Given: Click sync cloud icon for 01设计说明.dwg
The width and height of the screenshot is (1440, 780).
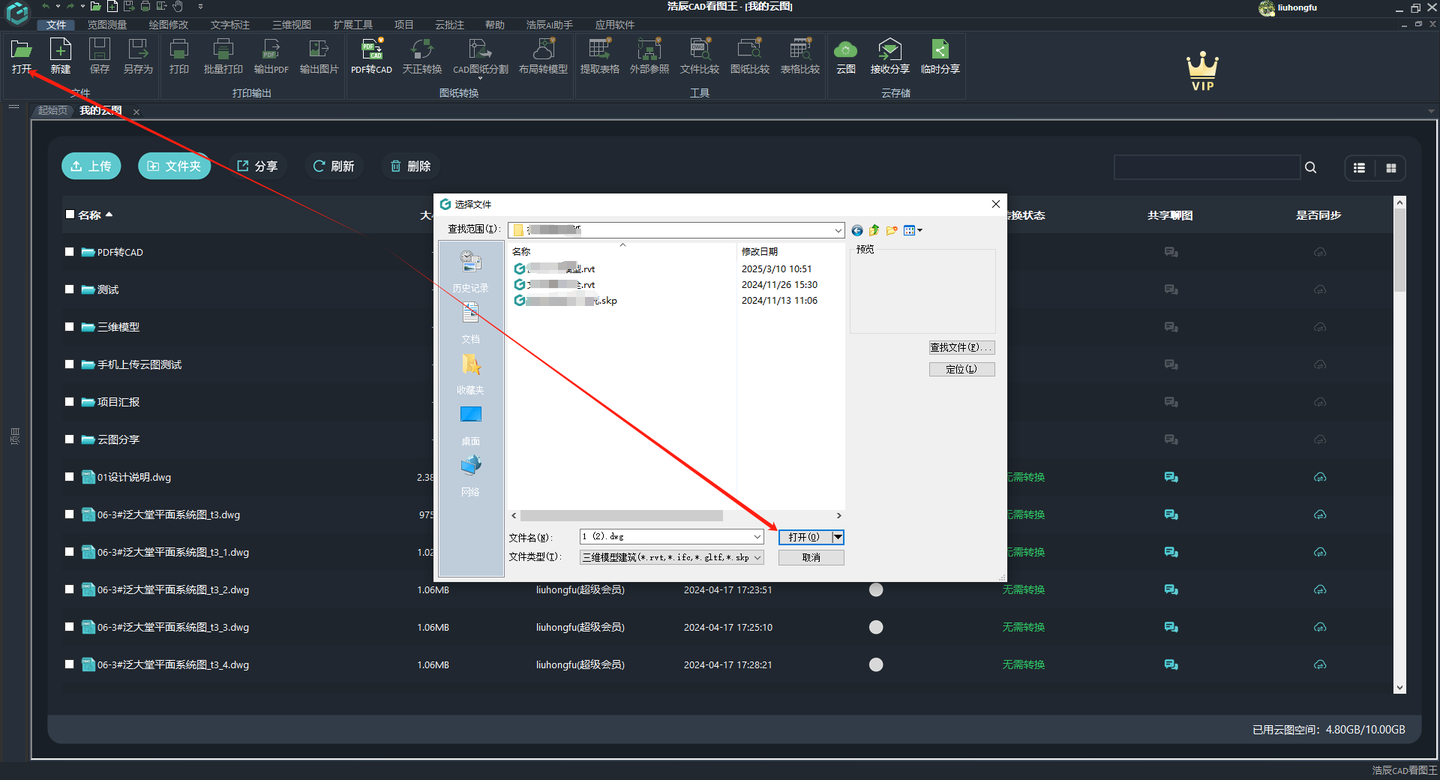Looking at the screenshot, I should click(x=1319, y=477).
